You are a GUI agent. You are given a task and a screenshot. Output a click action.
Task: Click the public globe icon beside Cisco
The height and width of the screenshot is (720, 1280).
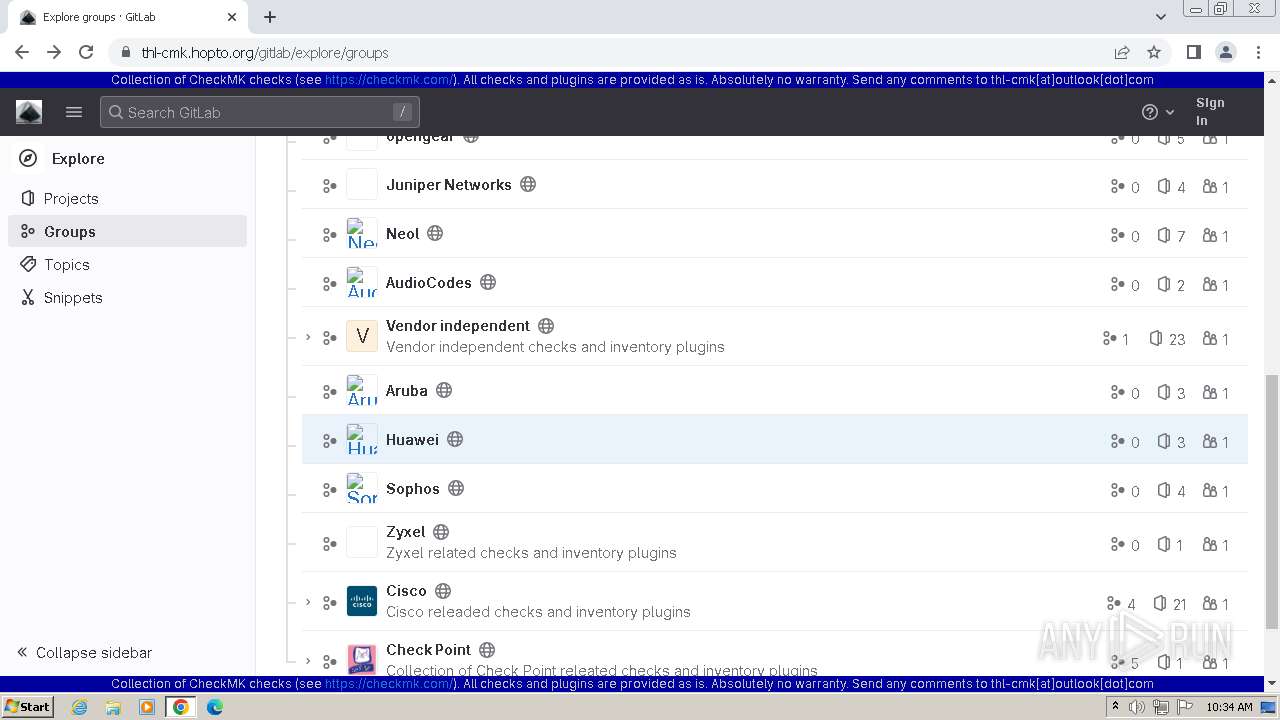[x=443, y=590]
